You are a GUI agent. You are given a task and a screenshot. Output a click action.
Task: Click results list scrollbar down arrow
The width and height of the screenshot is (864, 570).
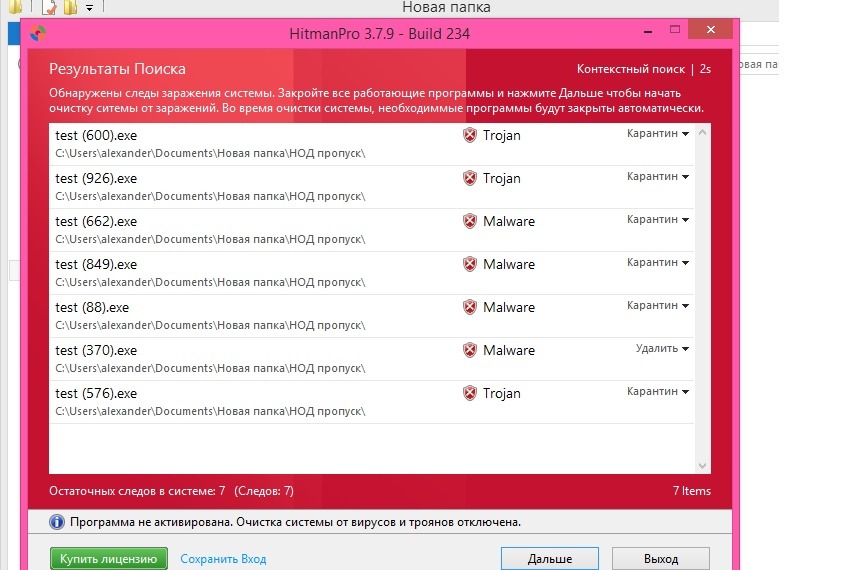[702, 466]
